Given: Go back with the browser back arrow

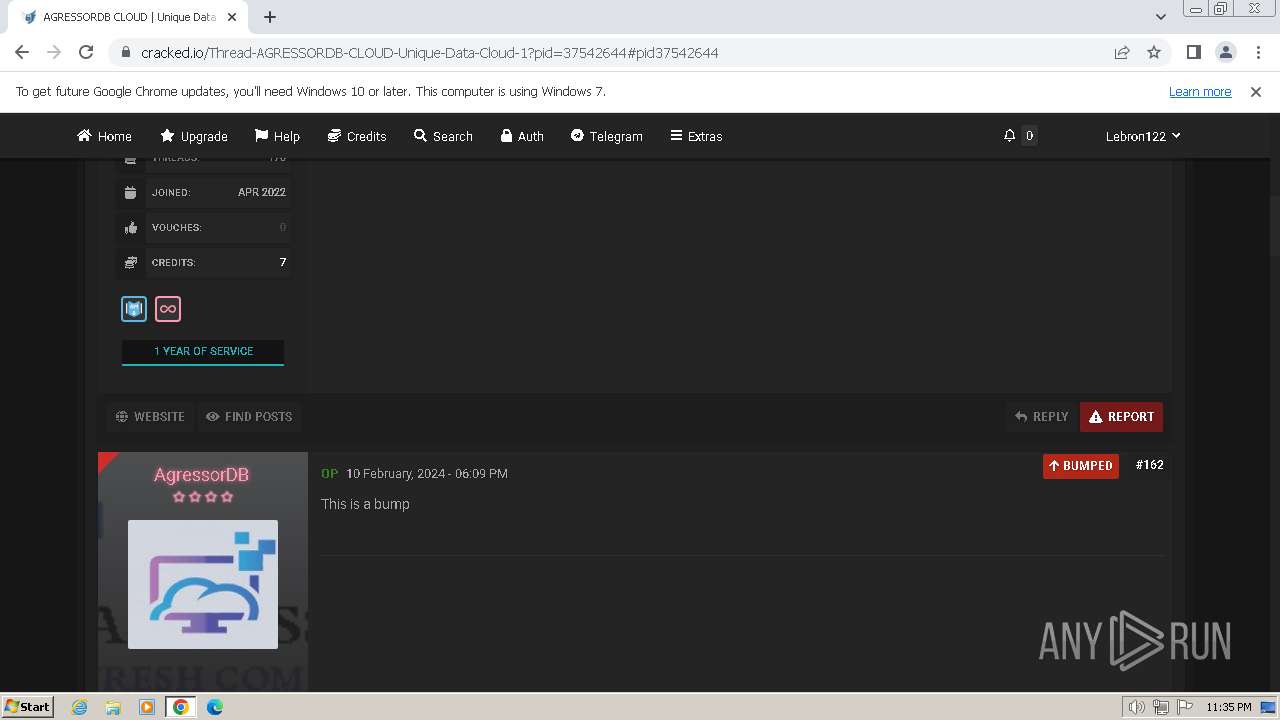Looking at the screenshot, I should coord(22,52).
